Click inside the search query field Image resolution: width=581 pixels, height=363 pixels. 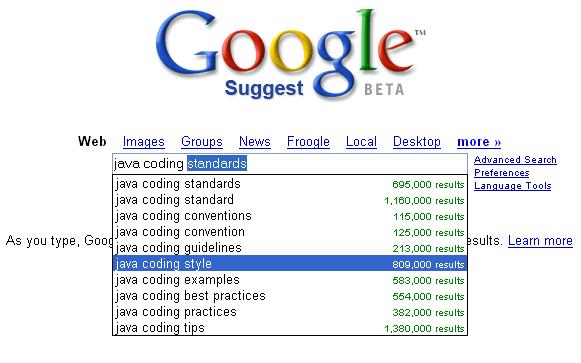[290, 163]
